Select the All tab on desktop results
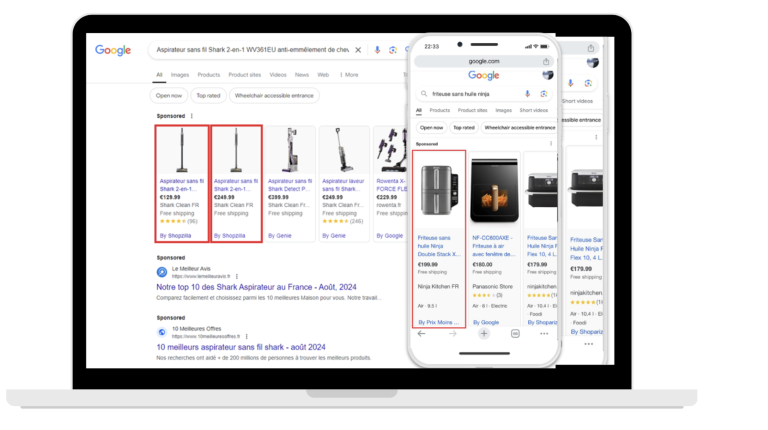Screen dimensions: 768x430 point(159,75)
